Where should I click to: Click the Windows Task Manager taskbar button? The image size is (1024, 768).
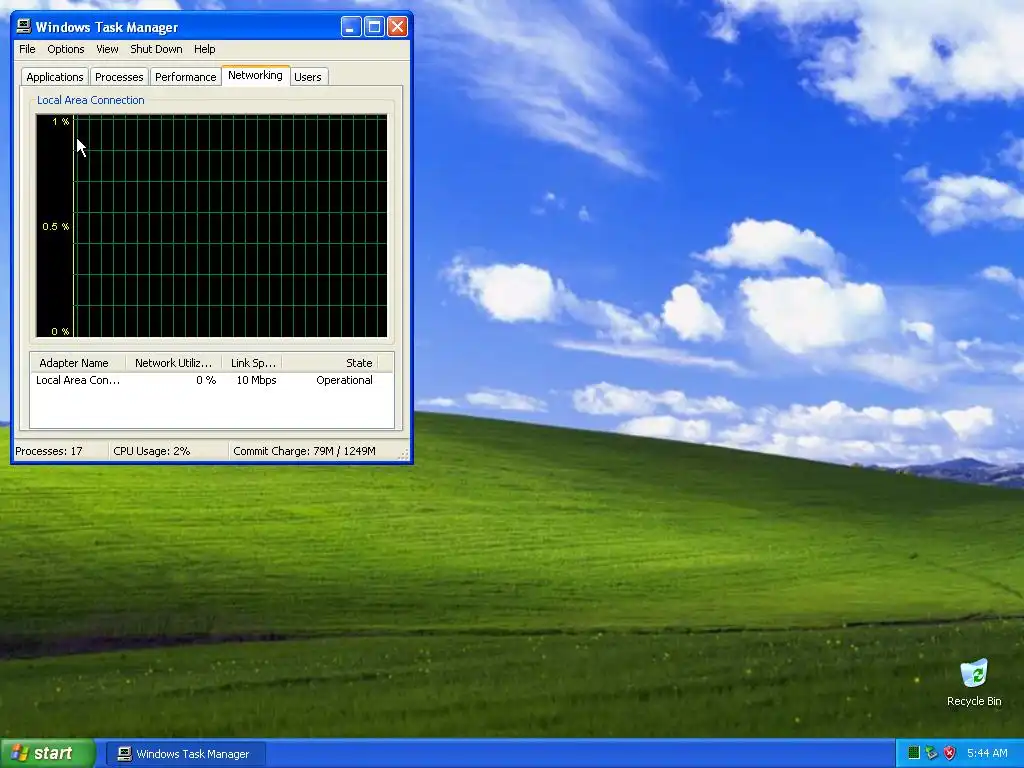(x=185, y=754)
